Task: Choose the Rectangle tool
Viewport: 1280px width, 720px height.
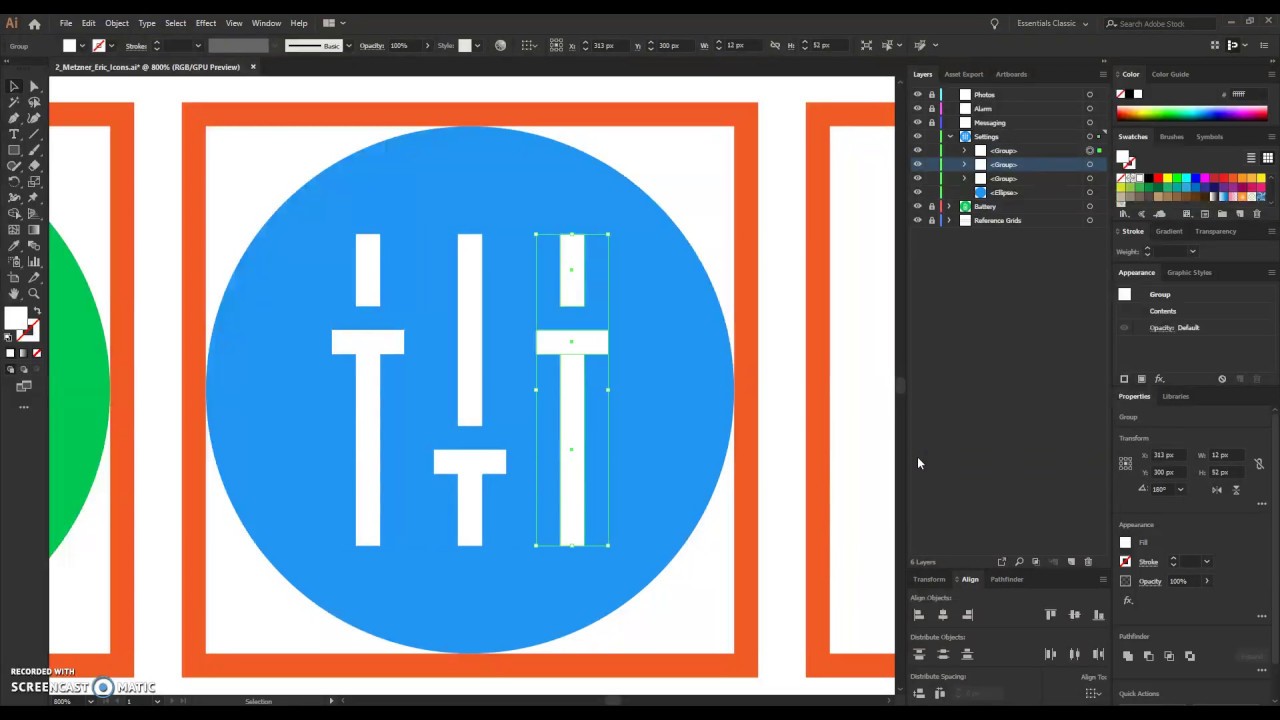Action: pyautogui.click(x=14, y=150)
